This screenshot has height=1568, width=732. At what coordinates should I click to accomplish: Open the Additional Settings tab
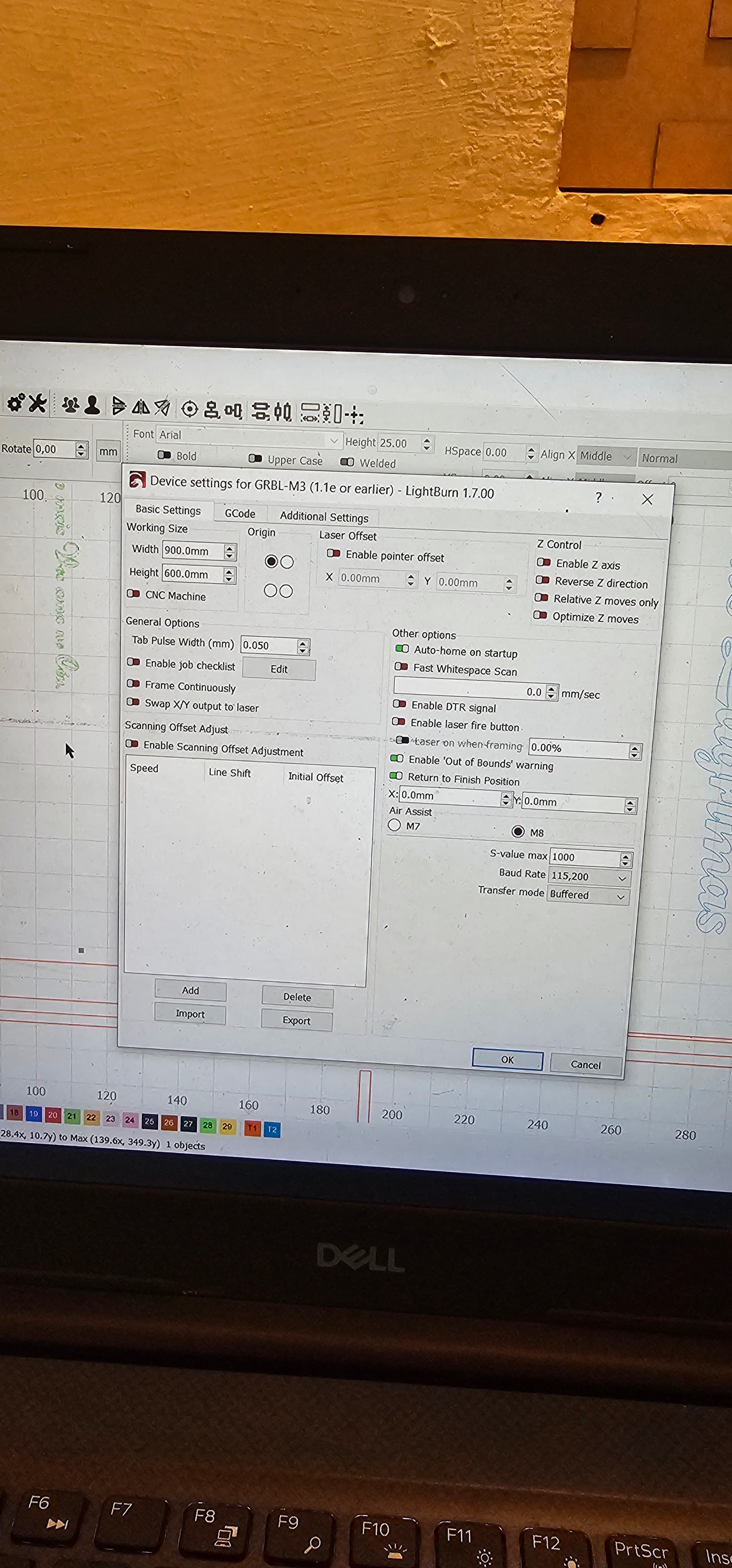click(324, 517)
